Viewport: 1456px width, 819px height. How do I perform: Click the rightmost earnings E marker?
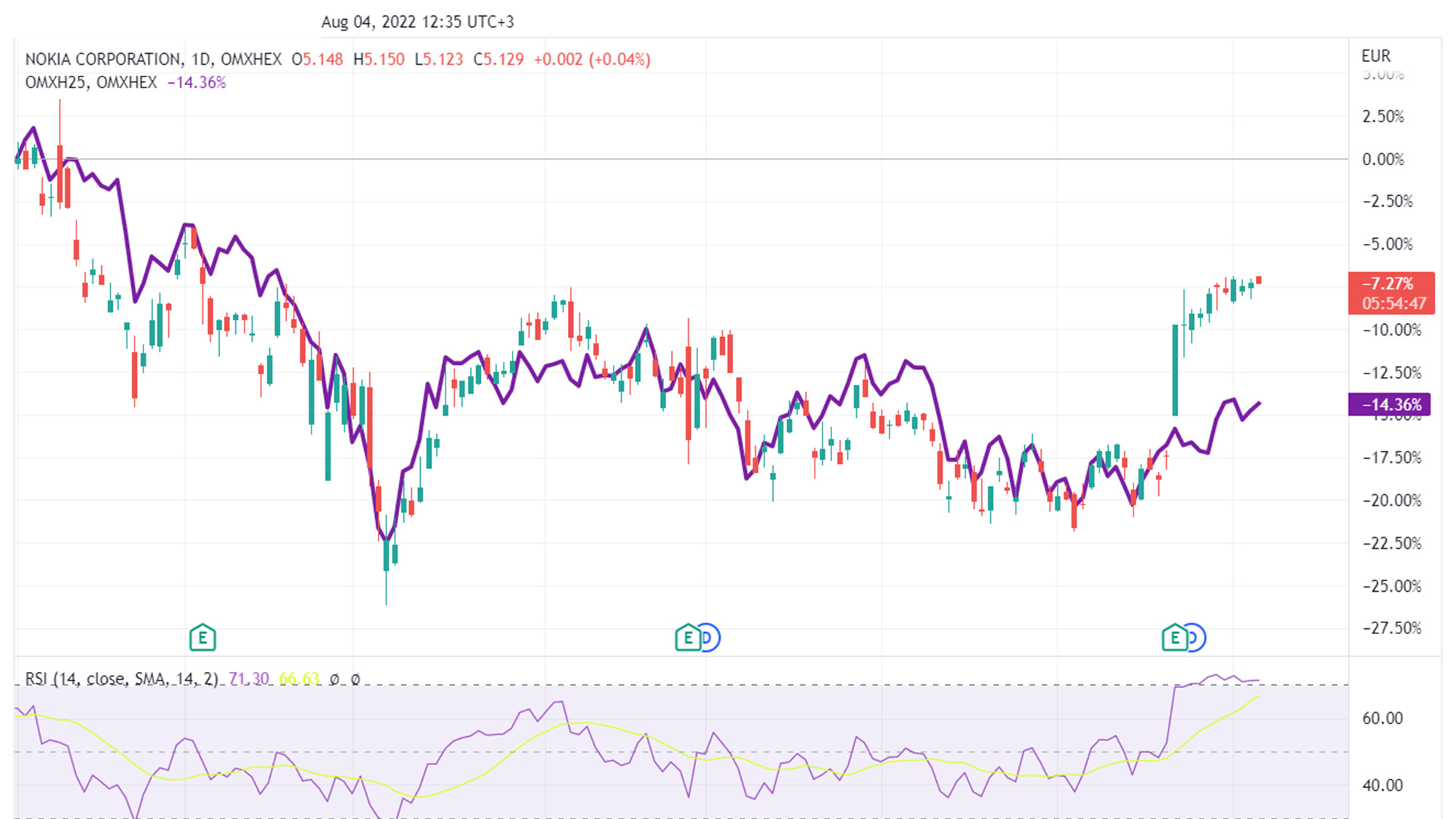pyautogui.click(x=1174, y=638)
